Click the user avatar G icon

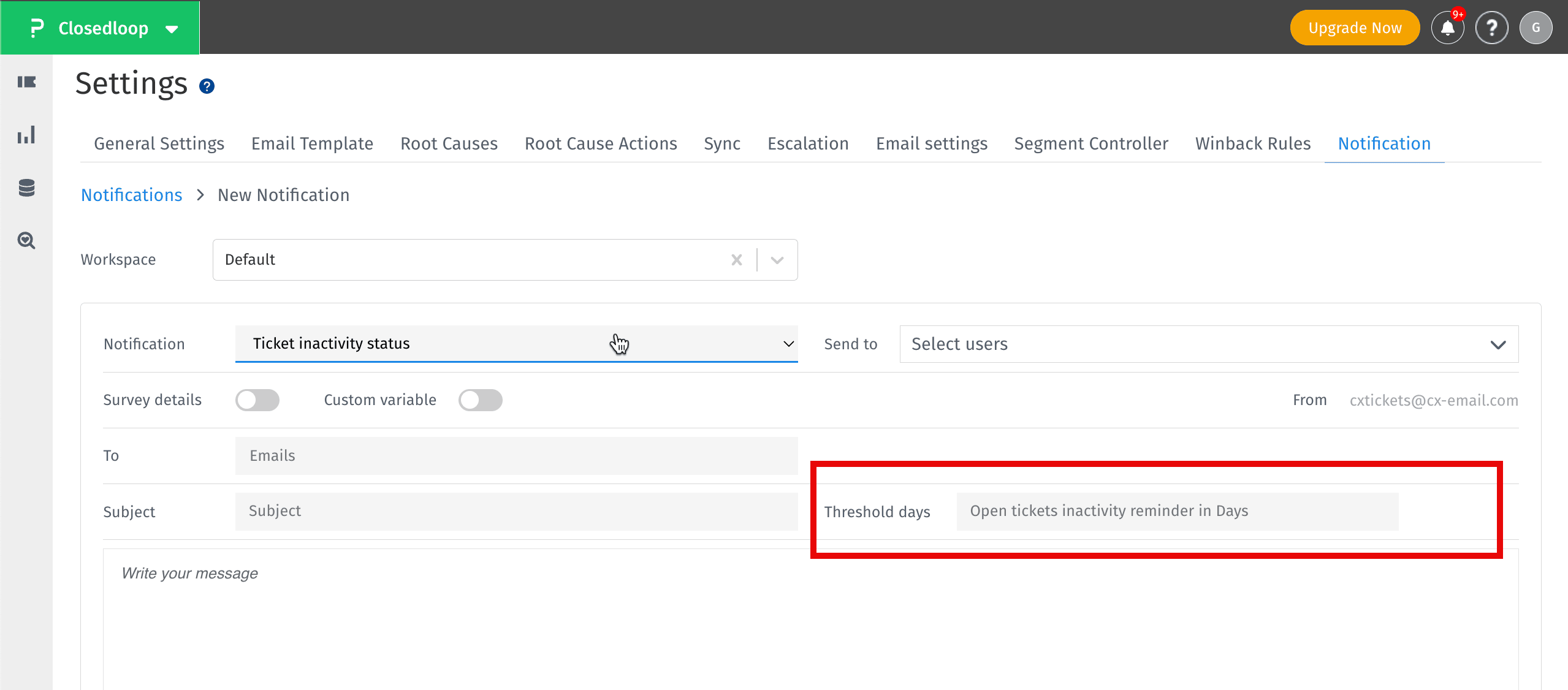1536,28
